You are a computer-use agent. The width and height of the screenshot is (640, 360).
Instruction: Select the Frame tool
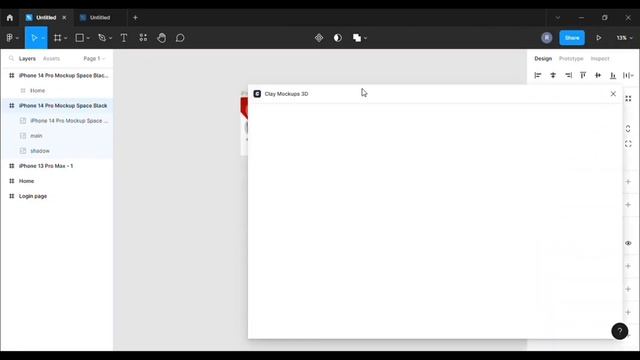click(x=58, y=38)
